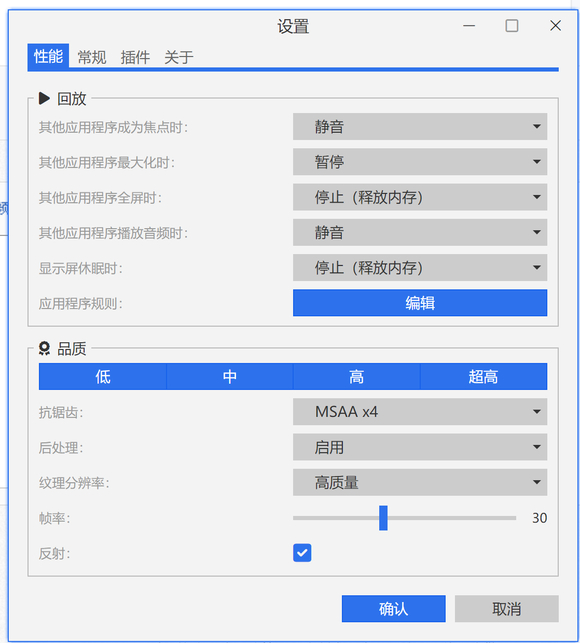Open the 其他应用程序播放音频时 dropdown
The width and height of the screenshot is (580, 643).
pyautogui.click(x=420, y=232)
